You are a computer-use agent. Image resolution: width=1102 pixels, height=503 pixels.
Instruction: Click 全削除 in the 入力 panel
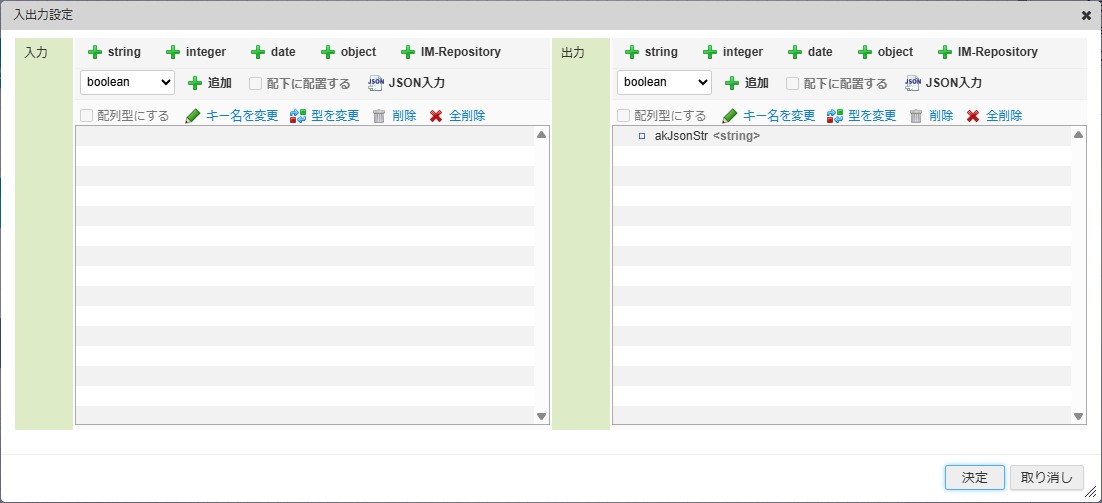(458, 116)
